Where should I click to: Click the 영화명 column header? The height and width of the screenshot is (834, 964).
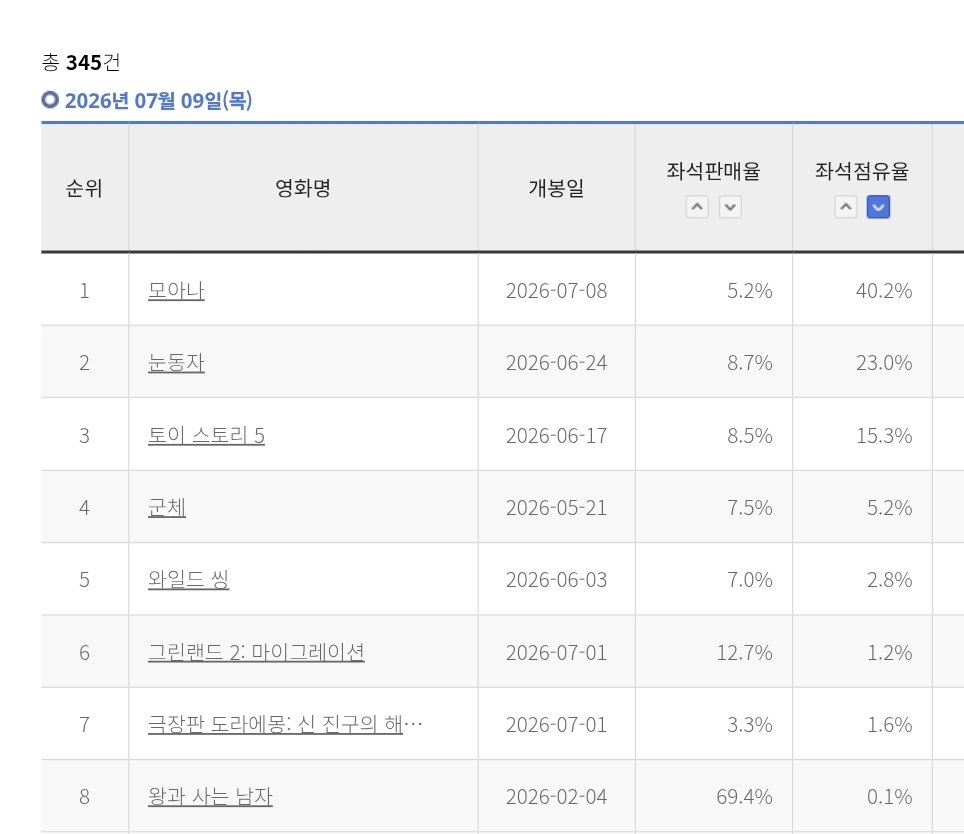click(303, 188)
